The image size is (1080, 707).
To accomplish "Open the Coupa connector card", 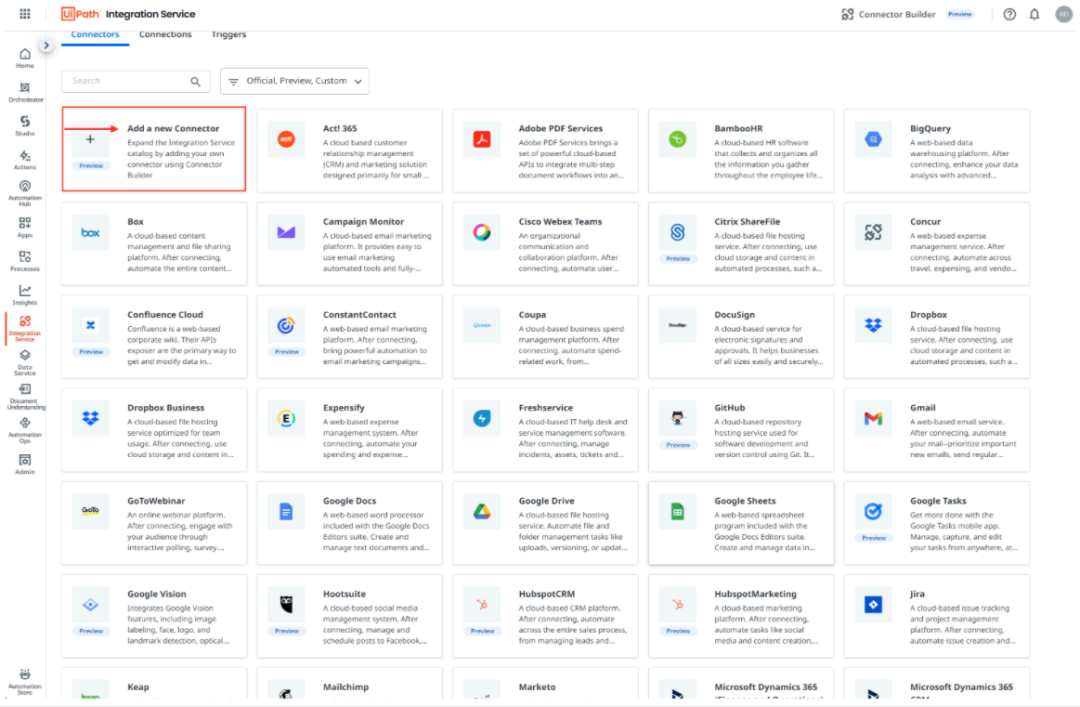I will click(x=546, y=336).
